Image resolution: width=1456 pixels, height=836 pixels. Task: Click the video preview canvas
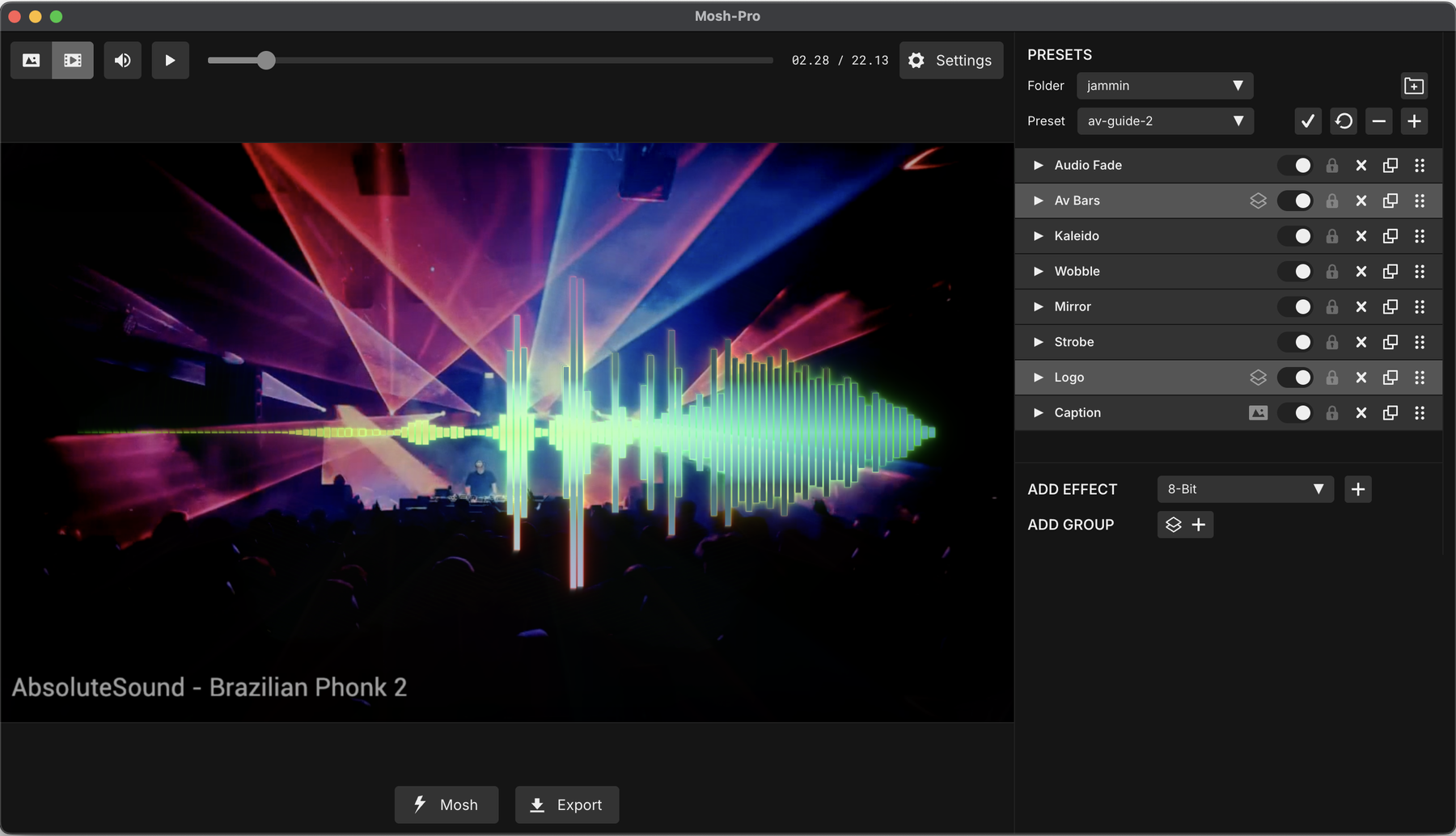pos(507,433)
